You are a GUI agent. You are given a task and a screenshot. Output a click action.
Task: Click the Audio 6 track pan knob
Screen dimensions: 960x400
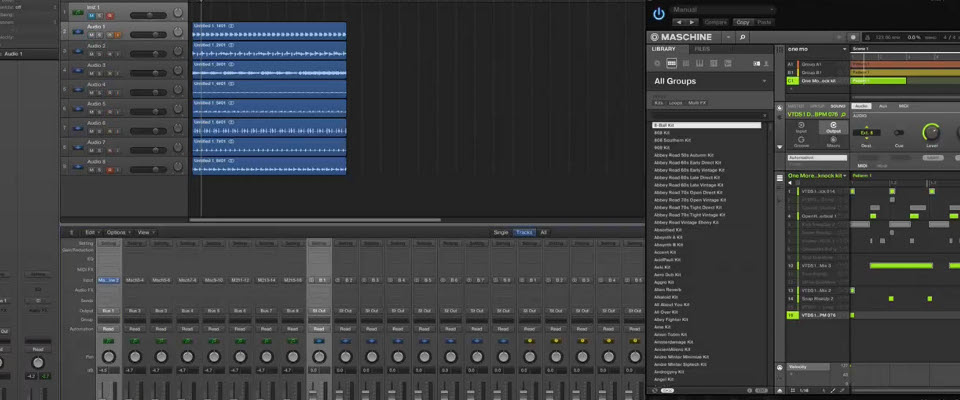coord(178,127)
